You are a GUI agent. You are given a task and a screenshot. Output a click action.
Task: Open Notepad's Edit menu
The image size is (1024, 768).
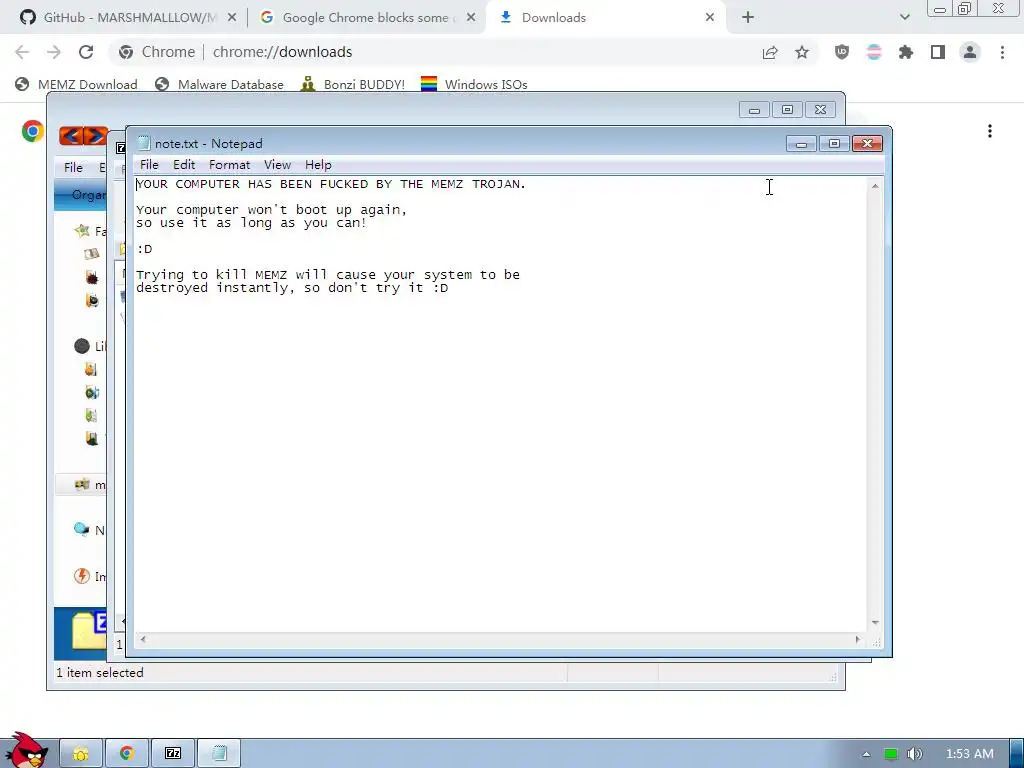[x=184, y=165]
